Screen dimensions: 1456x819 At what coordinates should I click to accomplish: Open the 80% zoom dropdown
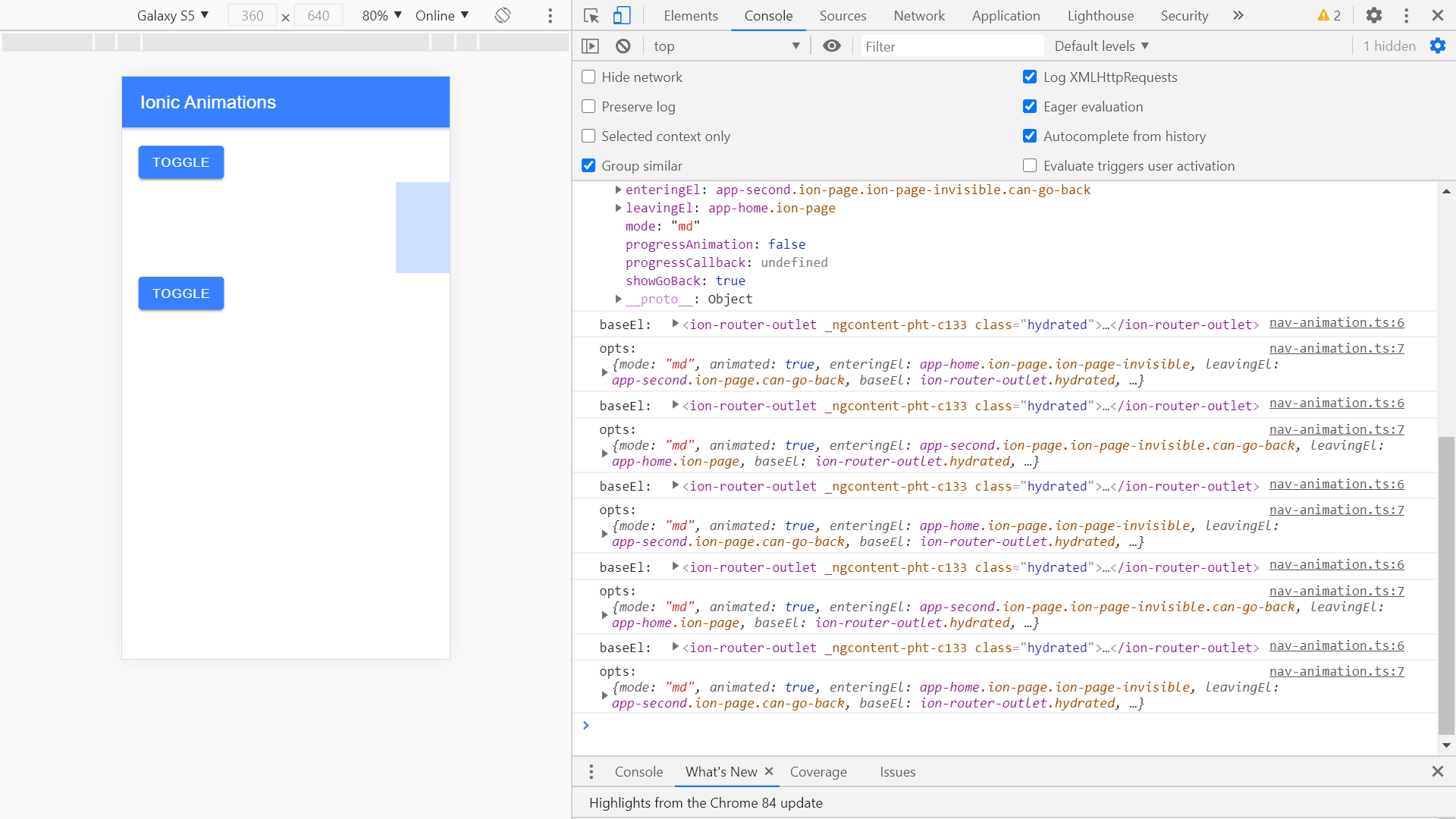(381, 15)
